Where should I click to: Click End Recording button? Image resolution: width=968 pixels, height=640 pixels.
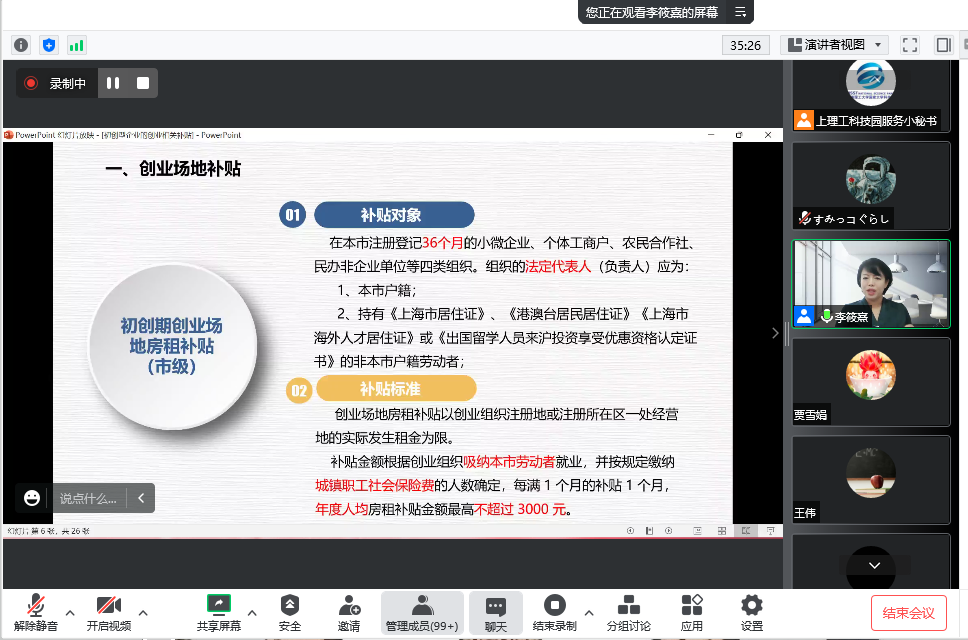click(554, 612)
